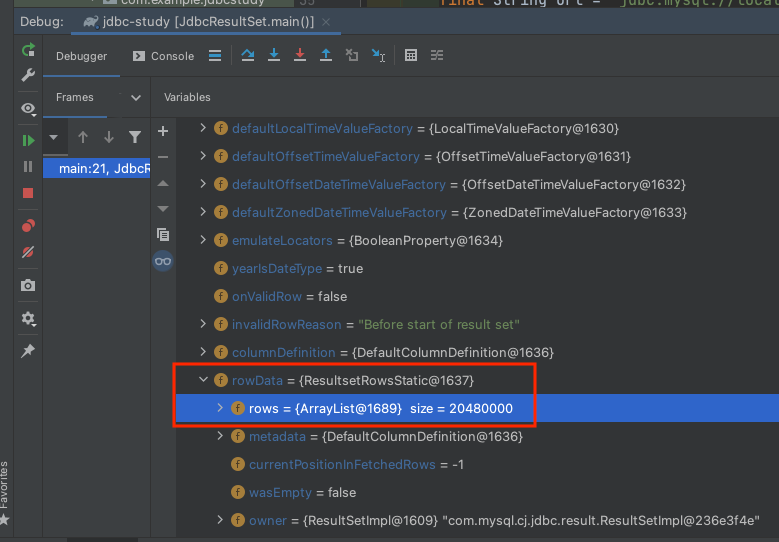This screenshot has height=542, width=779.
Task: Click the Step Into icon
Action: pyautogui.click(x=274, y=55)
